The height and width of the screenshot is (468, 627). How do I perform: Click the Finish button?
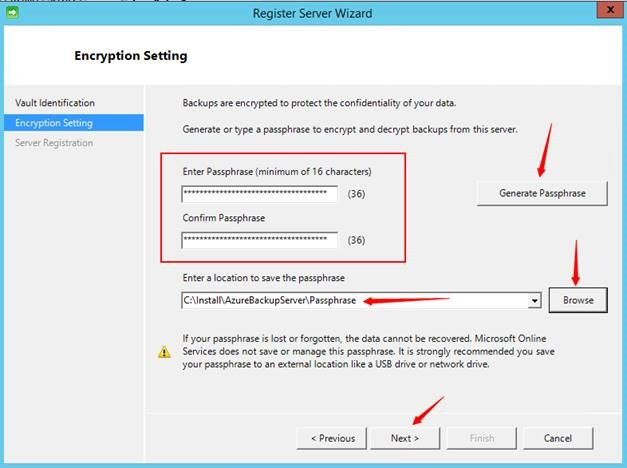[482, 438]
